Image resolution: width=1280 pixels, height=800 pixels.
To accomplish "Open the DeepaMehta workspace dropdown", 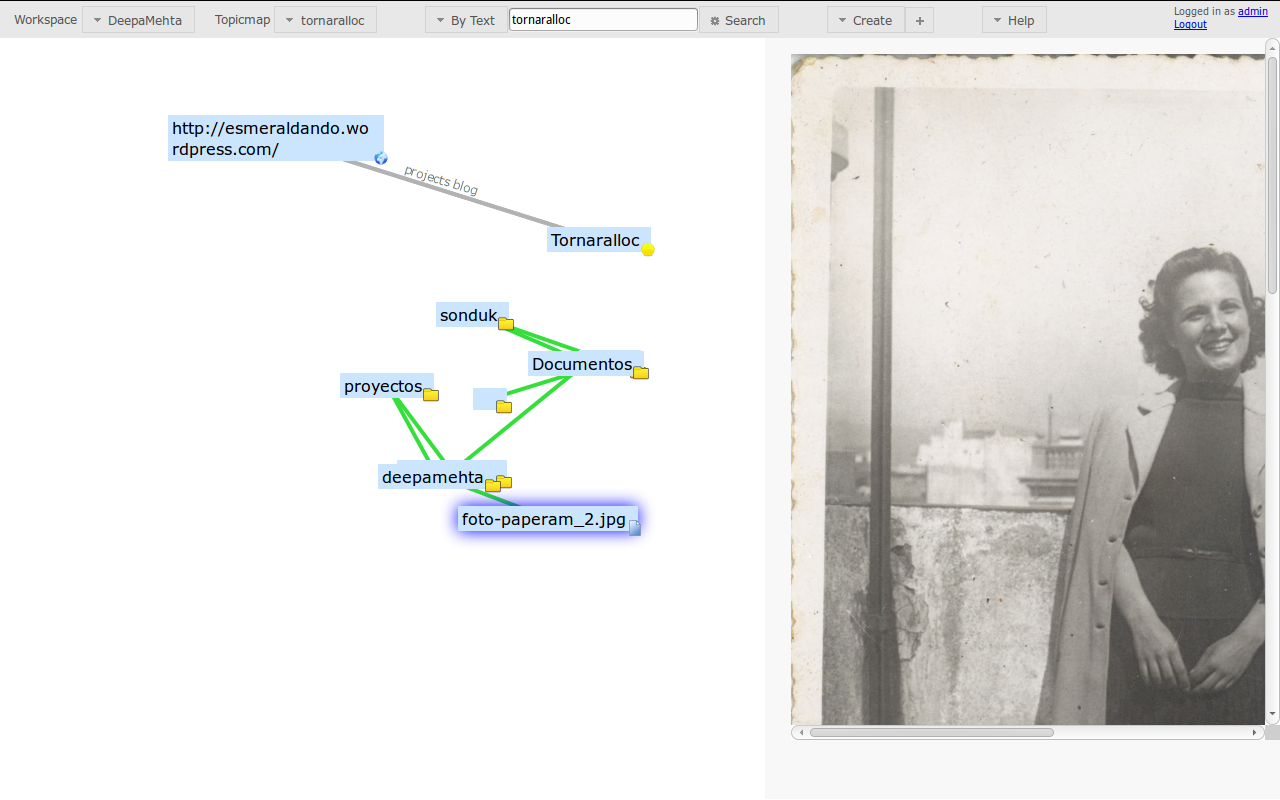I will click(x=138, y=20).
